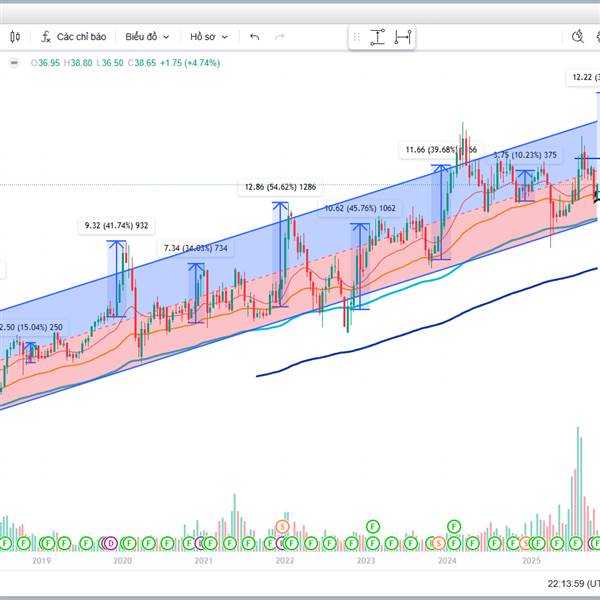This screenshot has height=600, width=600.
Task: Click the change value +1.75 (+4.74%)
Action: [x=190, y=63]
